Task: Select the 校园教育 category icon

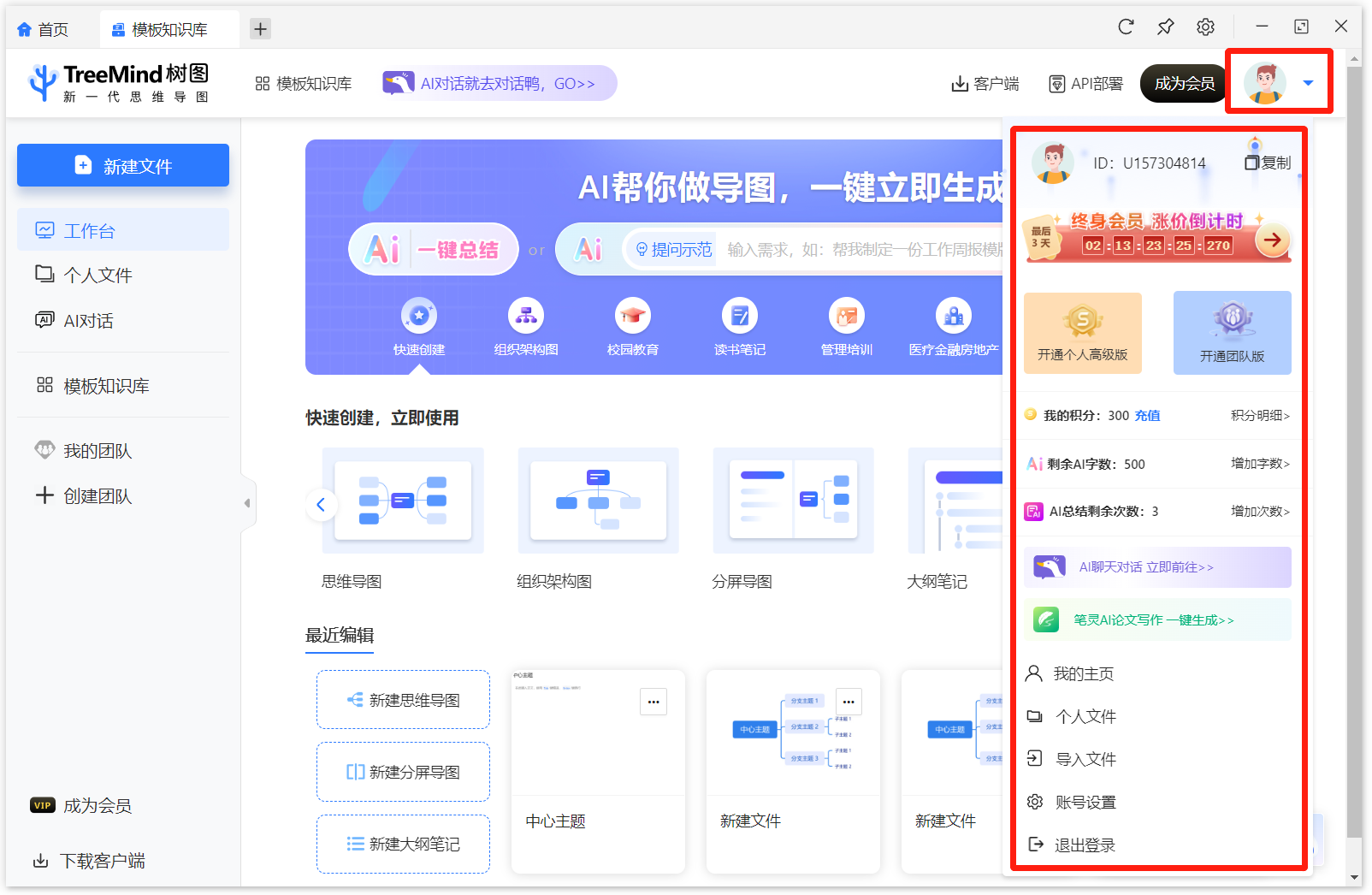Action: pos(633,326)
